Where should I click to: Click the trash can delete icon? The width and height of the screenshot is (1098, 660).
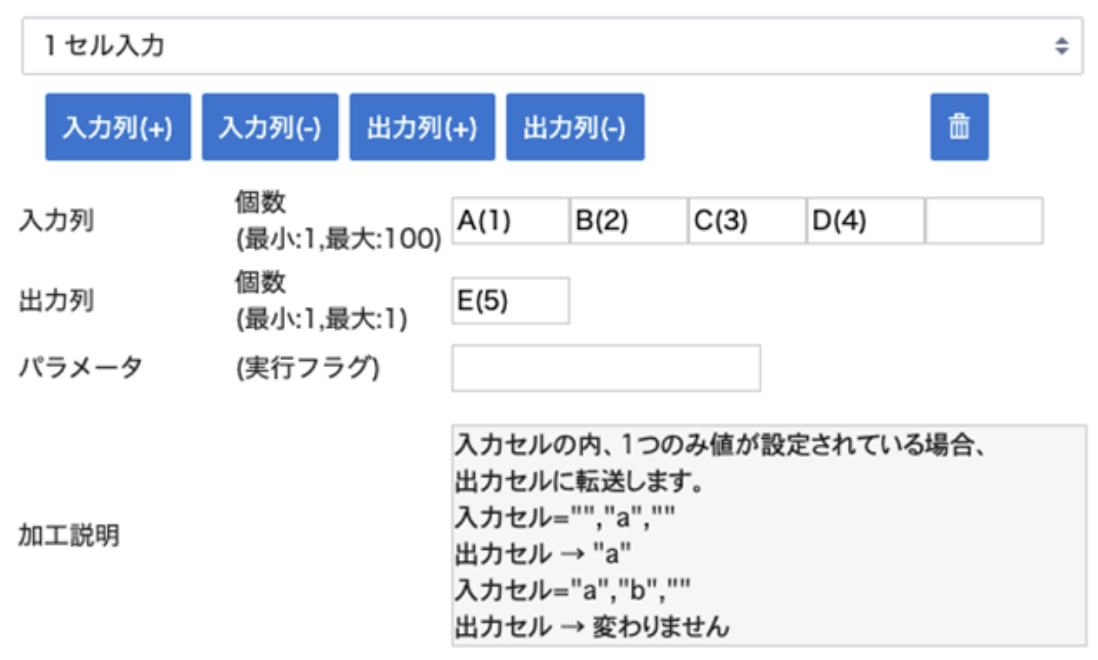coord(959,127)
